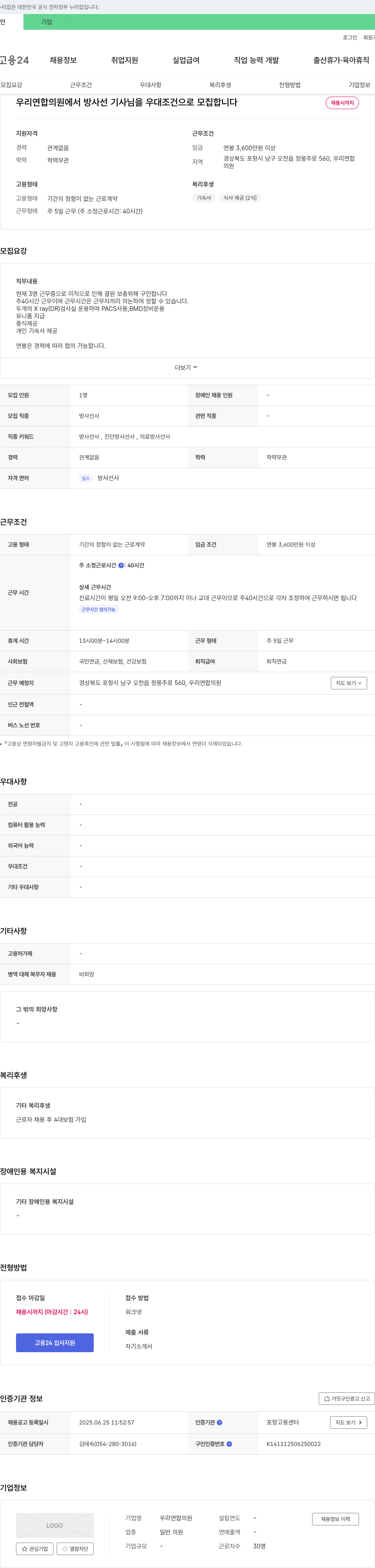This screenshot has width=375, height=1568.
Task: Jump to 근무조건 section tab
Action: (81, 84)
